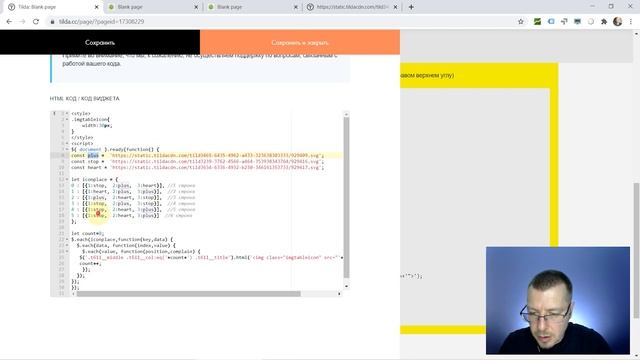Image resolution: width=640 pixels, height=360 pixels.
Task: Open the blue square extension icon
Action: coord(551,22)
